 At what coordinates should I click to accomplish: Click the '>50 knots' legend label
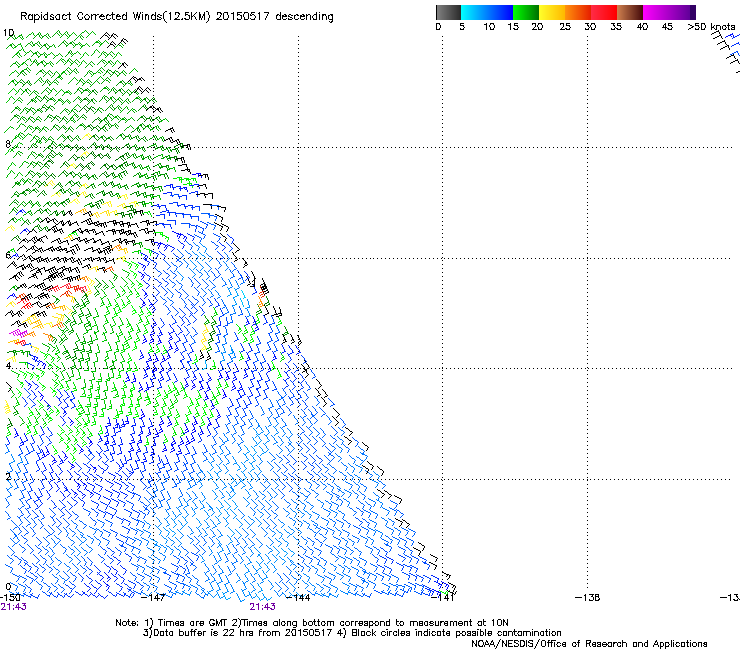tap(711, 27)
